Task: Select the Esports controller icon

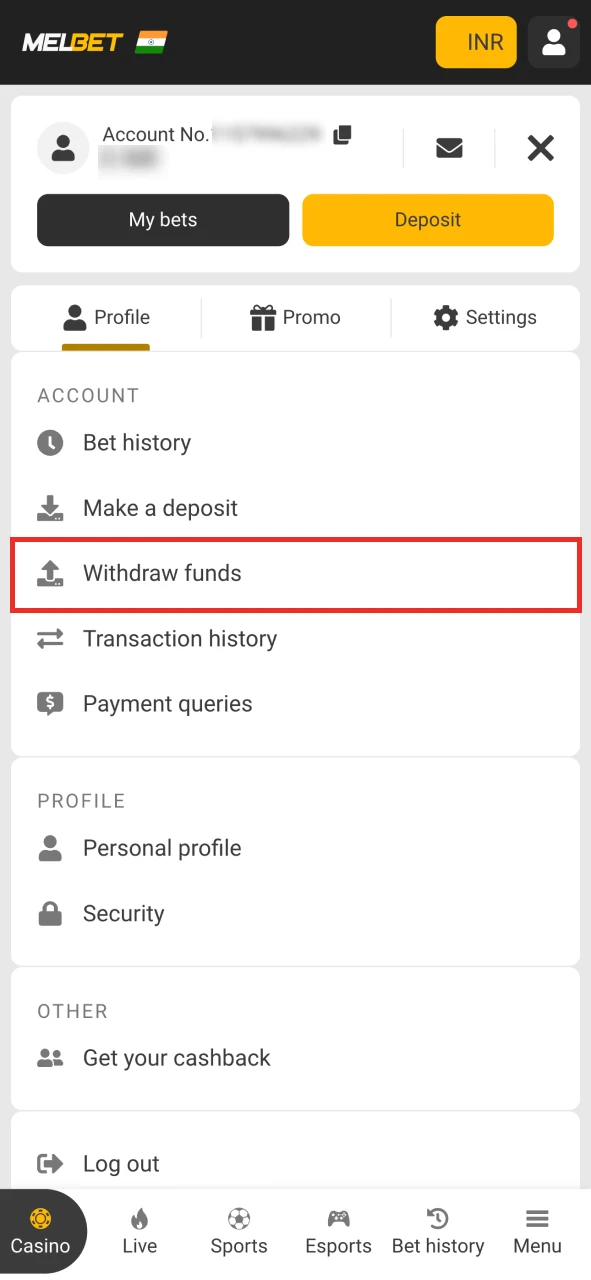Action: [x=338, y=1219]
